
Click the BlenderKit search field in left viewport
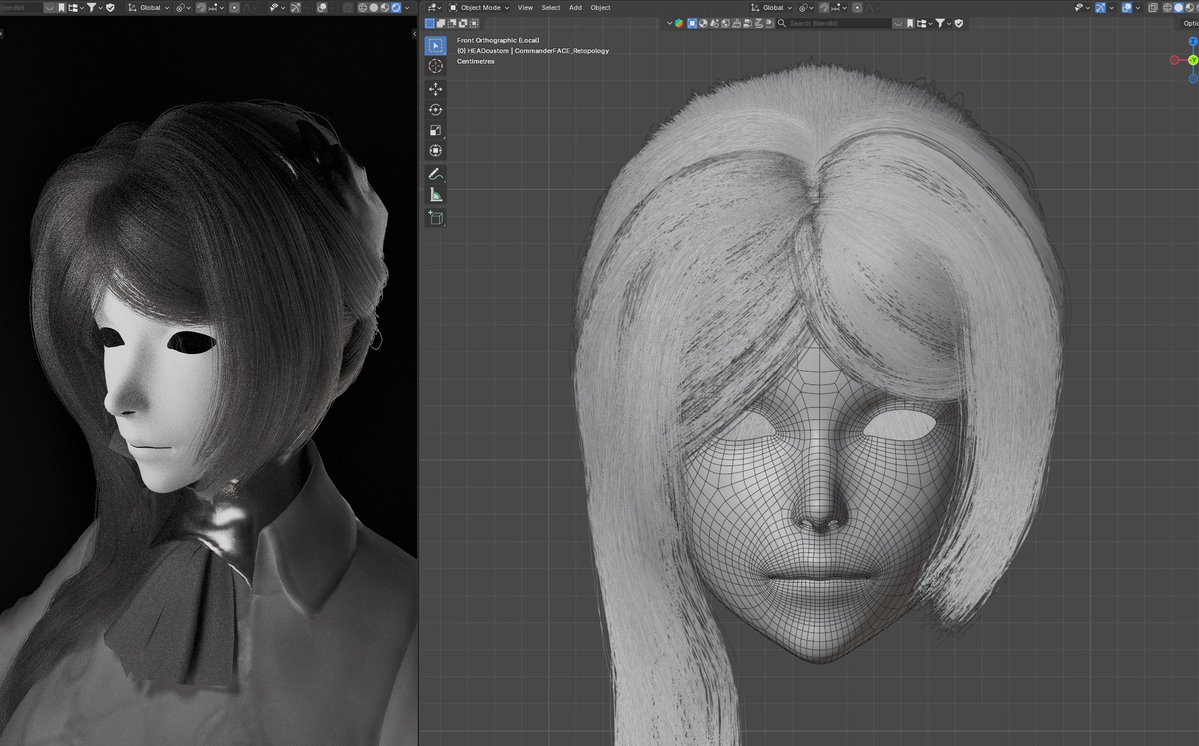(21, 8)
